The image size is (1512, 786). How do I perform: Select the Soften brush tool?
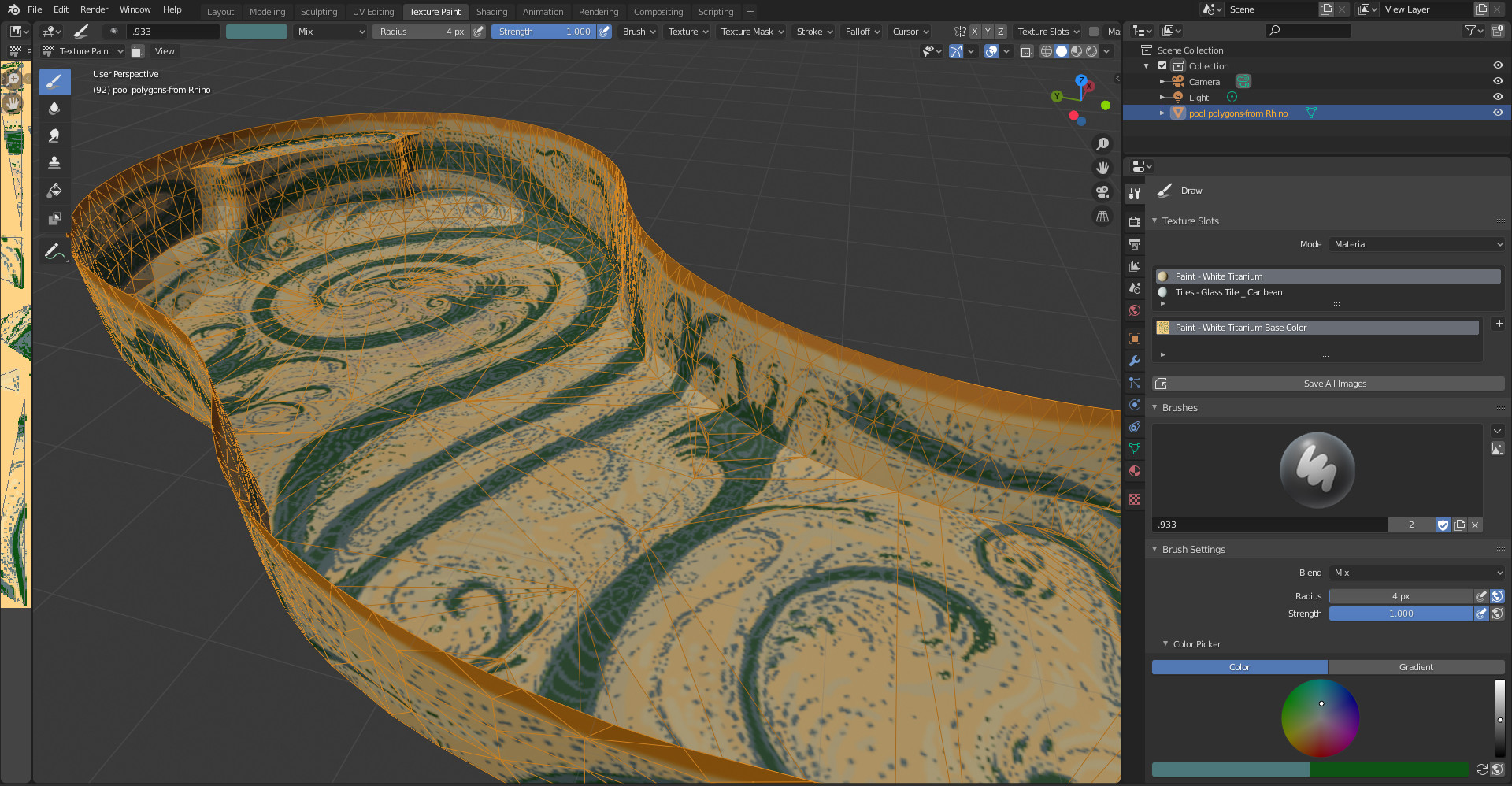[x=54, y=109]
